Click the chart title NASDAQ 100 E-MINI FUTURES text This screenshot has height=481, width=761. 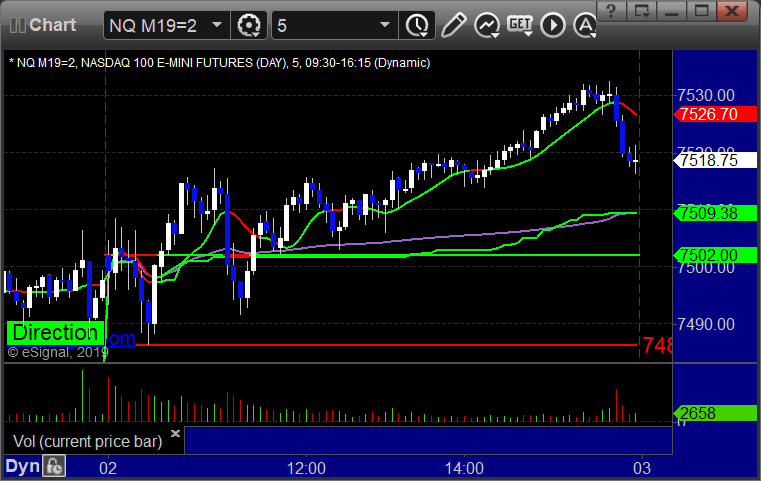tap(166, 63)
